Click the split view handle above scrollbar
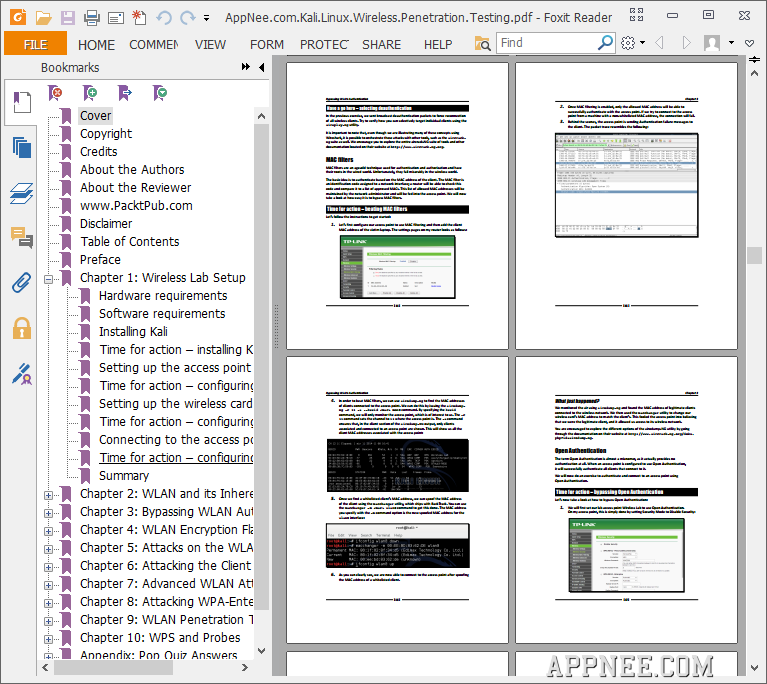Screen dimensions: 767x684 754,59
